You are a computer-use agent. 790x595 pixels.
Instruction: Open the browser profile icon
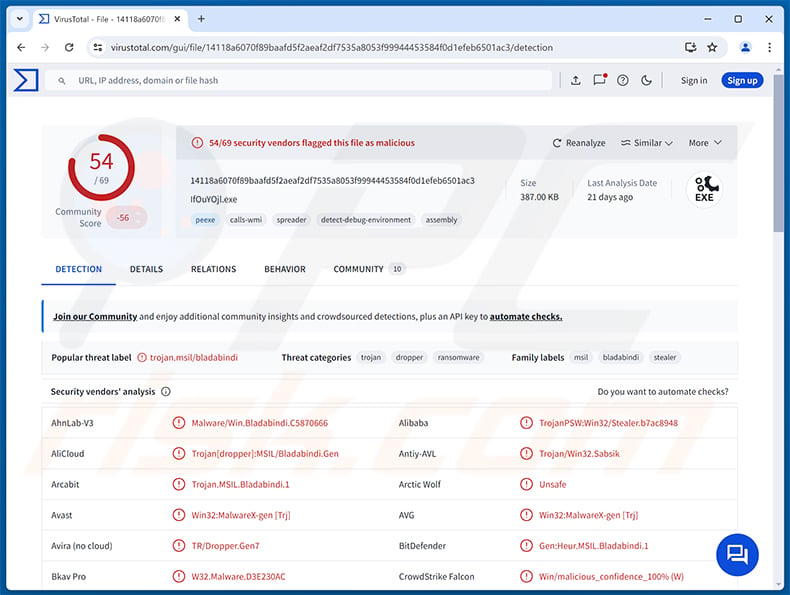[745, 47]
